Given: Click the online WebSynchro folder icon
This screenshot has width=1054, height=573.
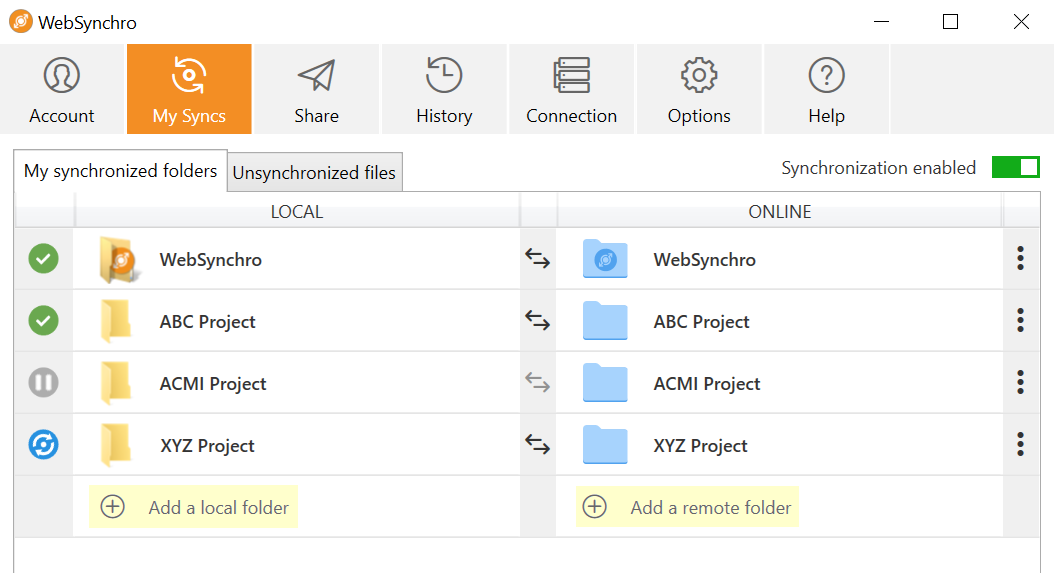Looking at the screenshot, I should click(x=605, y=259).
